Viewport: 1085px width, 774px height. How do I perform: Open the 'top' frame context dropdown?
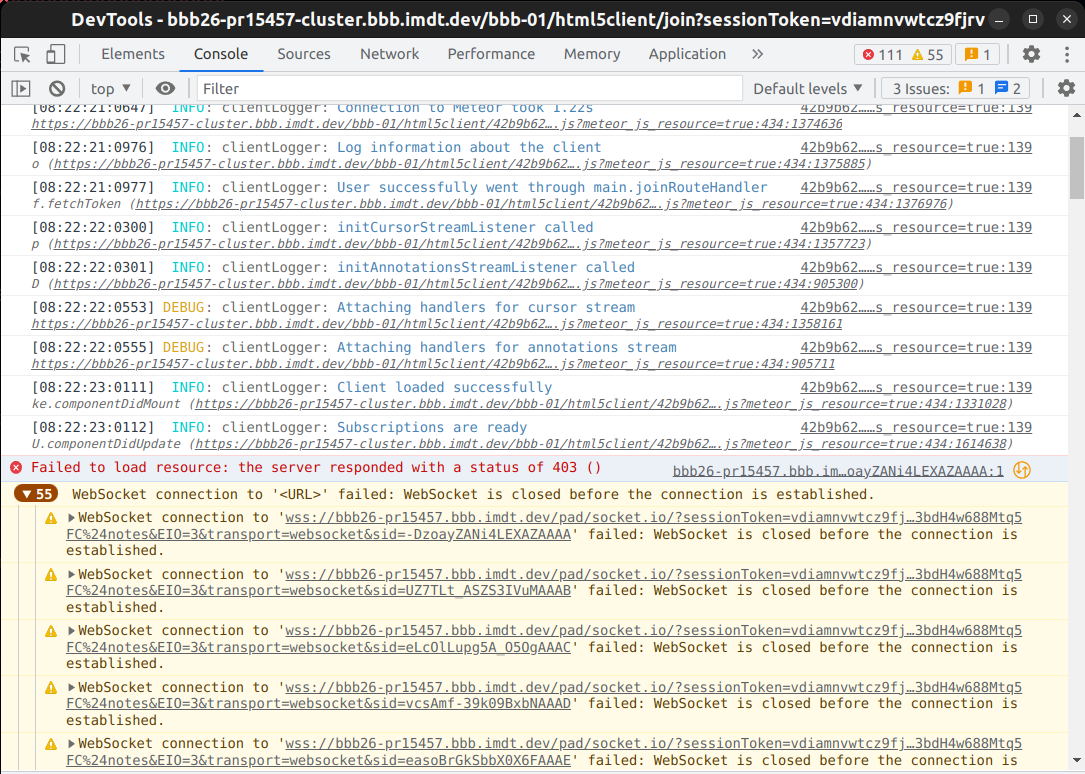click(108, 88)
